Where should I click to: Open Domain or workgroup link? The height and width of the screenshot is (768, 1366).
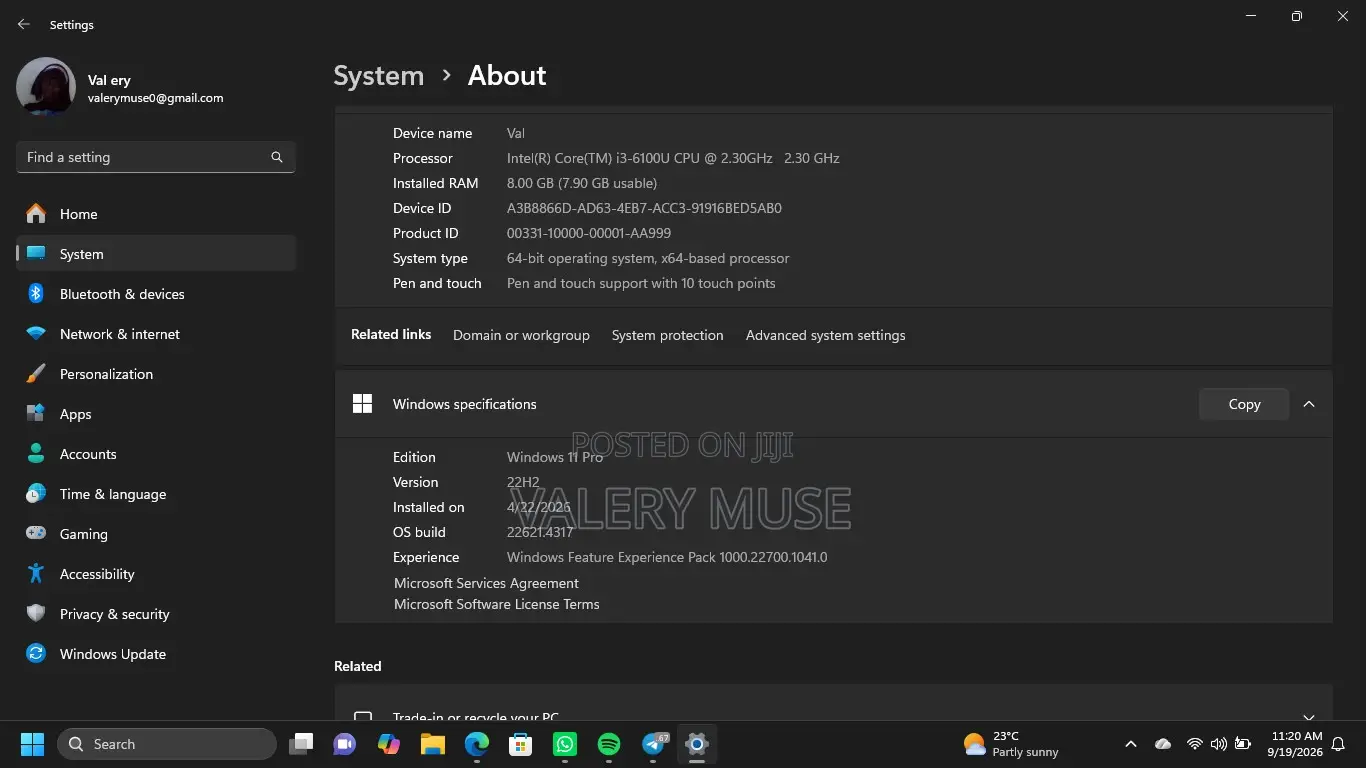tap(521, 335)
